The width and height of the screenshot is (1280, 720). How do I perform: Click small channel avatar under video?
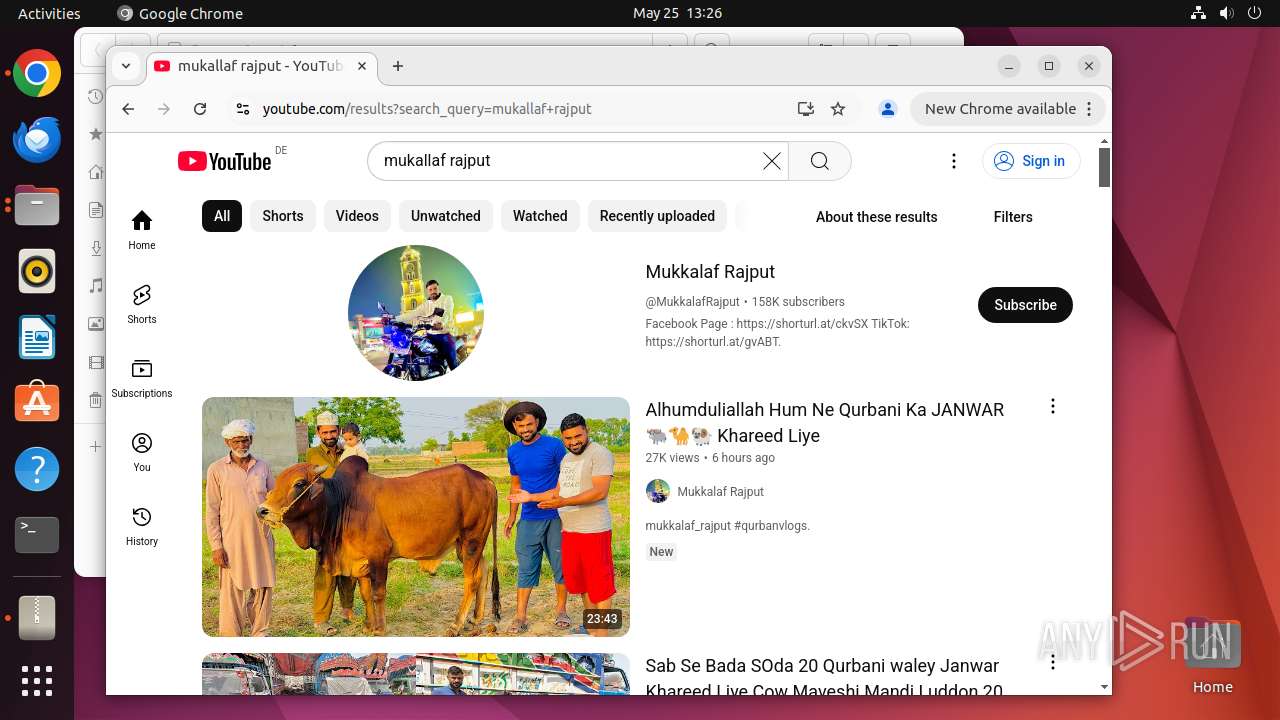[658, 491]
